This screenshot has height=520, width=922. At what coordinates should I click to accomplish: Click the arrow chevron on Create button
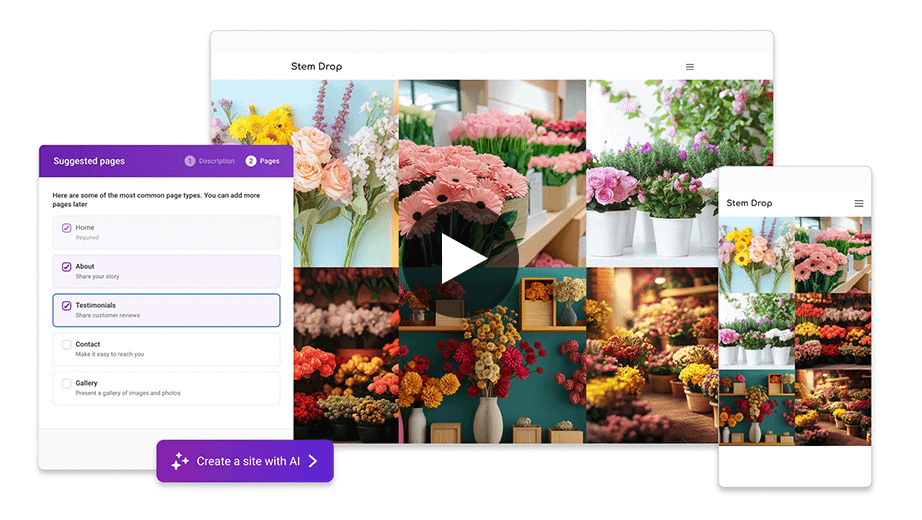point(313,461)
